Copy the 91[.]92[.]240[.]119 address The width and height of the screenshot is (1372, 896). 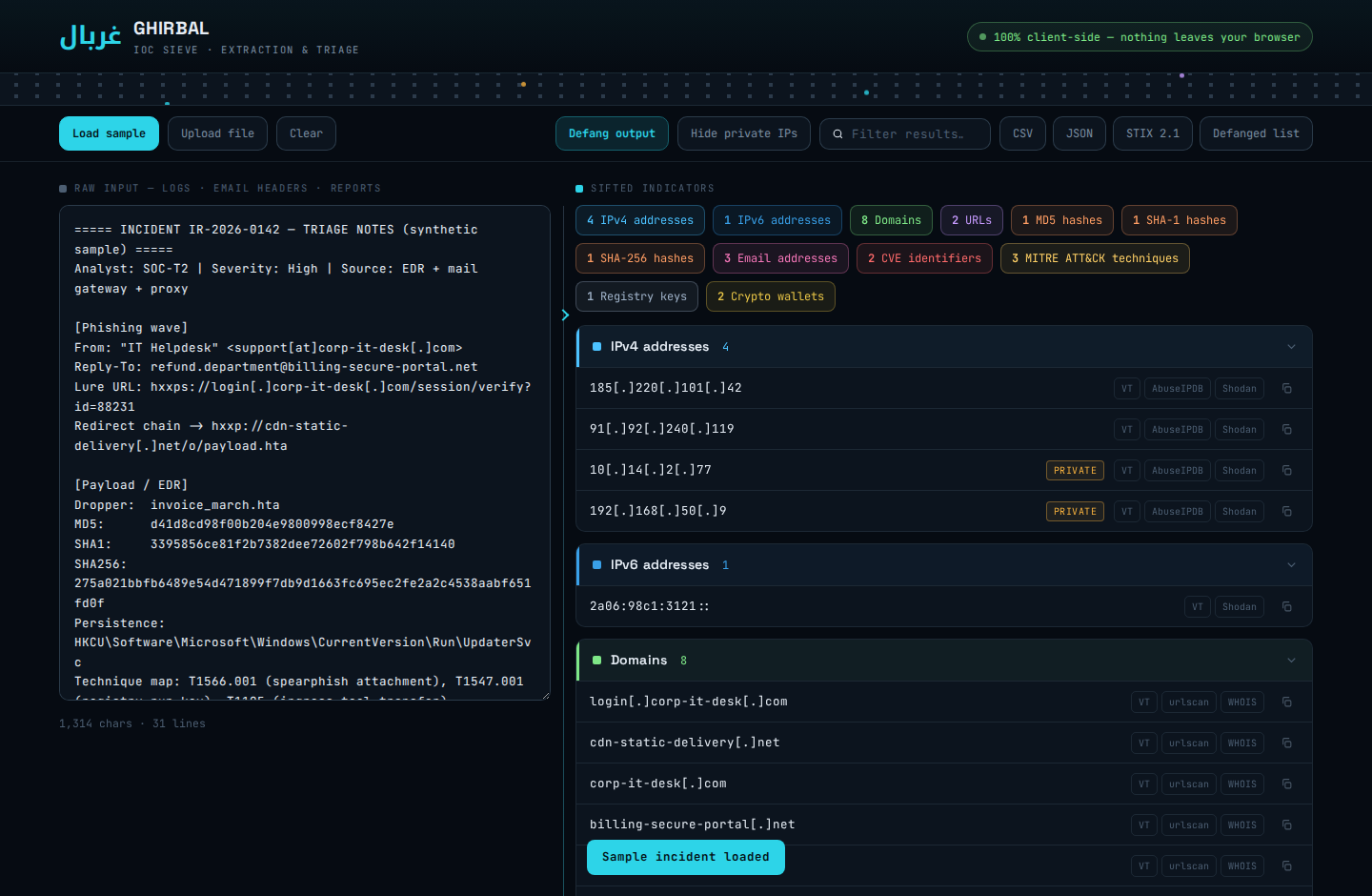(x=1286, y=429)
